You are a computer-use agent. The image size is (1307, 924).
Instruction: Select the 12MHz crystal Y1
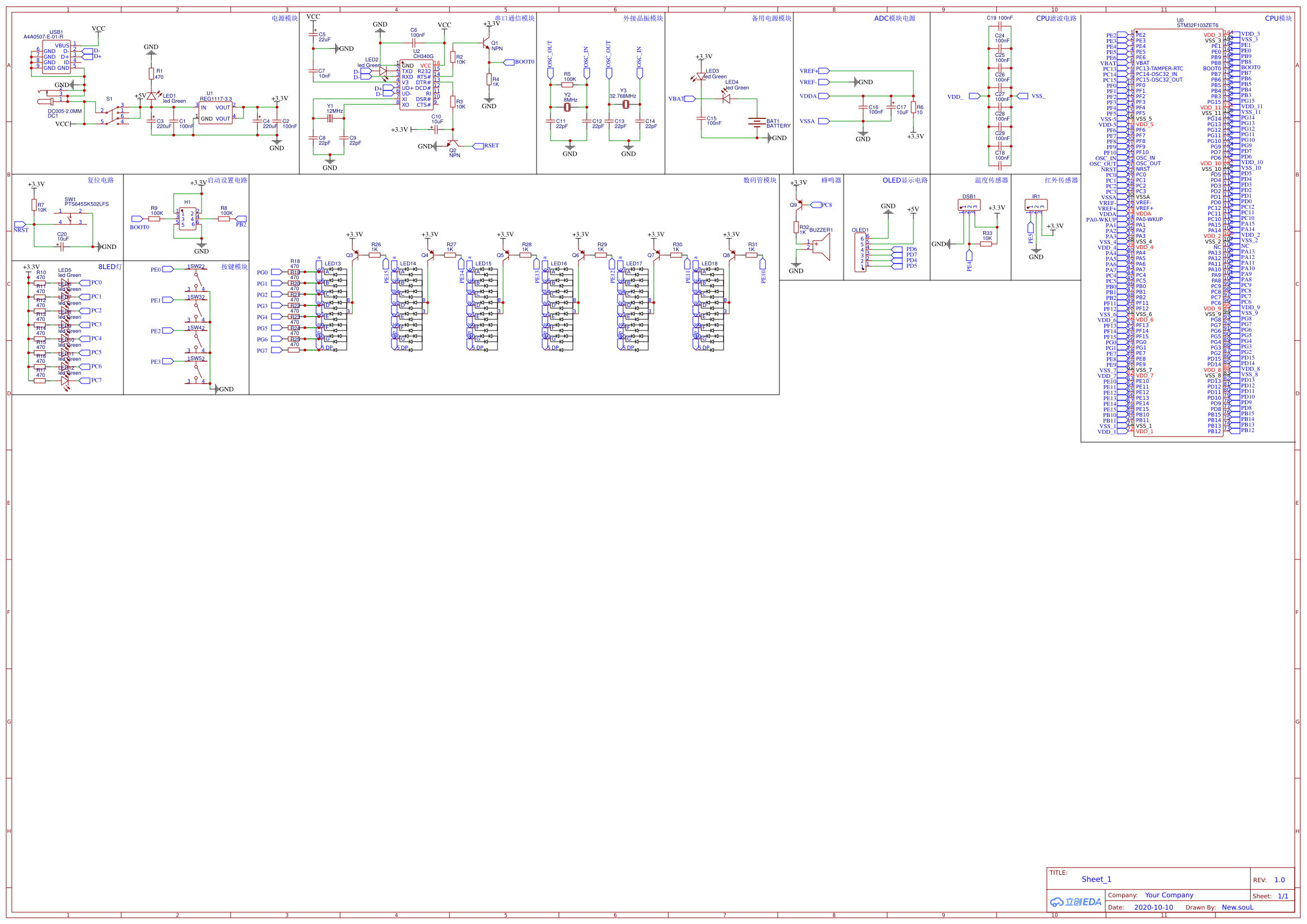[x=329, y=118]
